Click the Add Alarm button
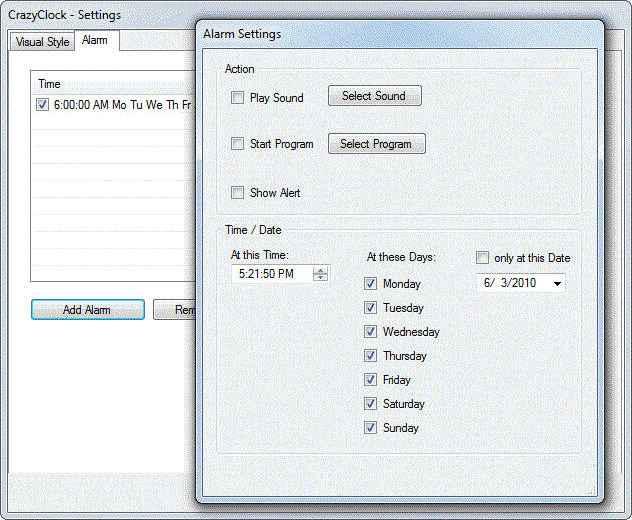 [x=87, y=310]
